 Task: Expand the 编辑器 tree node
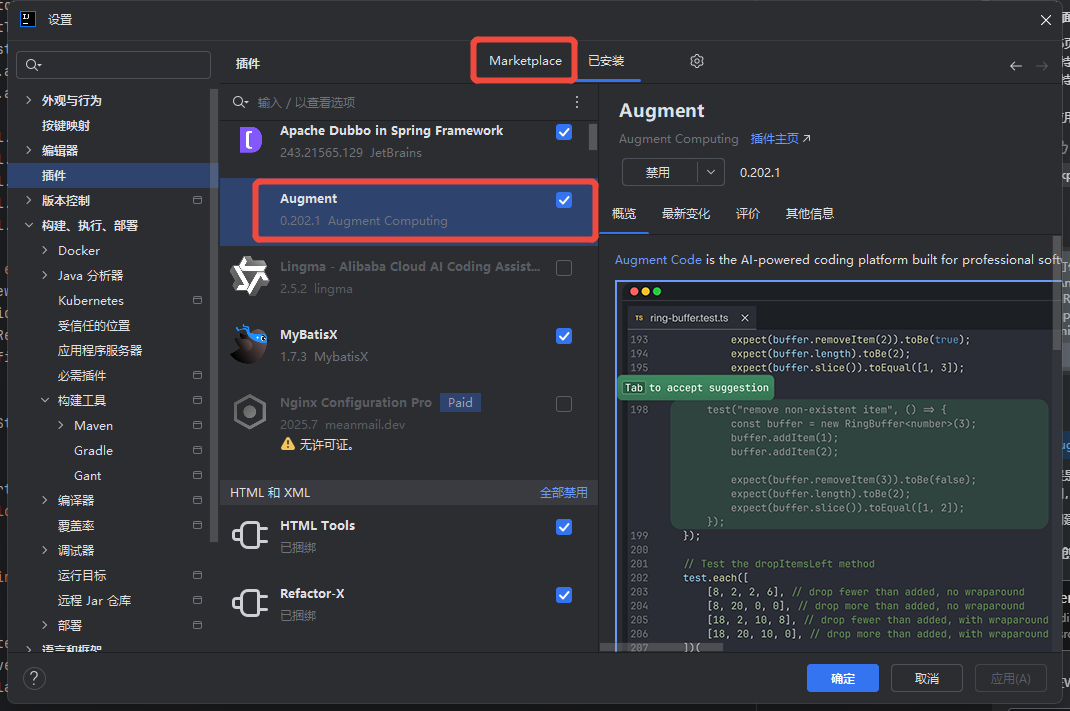pyautogui.click(x=29, y=150)
